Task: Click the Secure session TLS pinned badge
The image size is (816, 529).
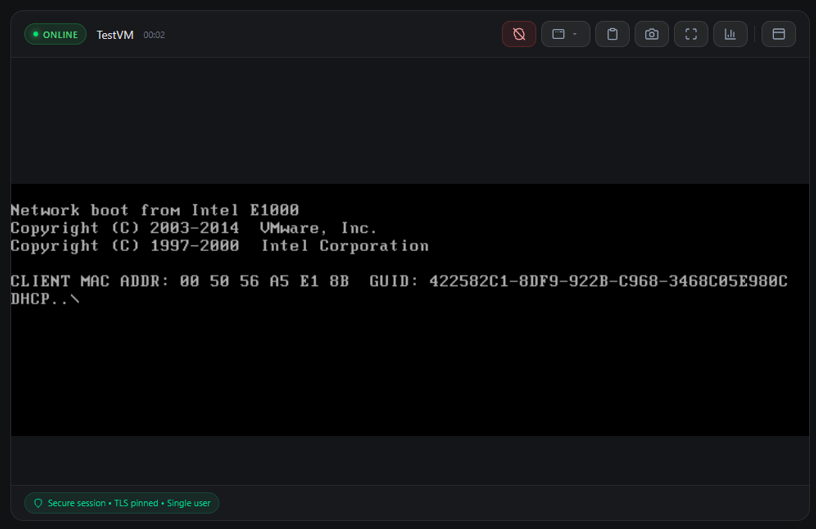Action: (121, 503)
